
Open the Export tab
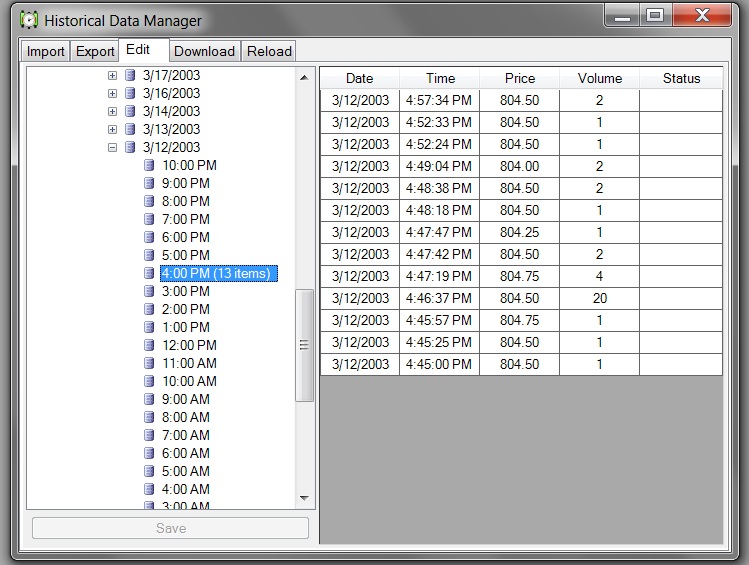95,51
